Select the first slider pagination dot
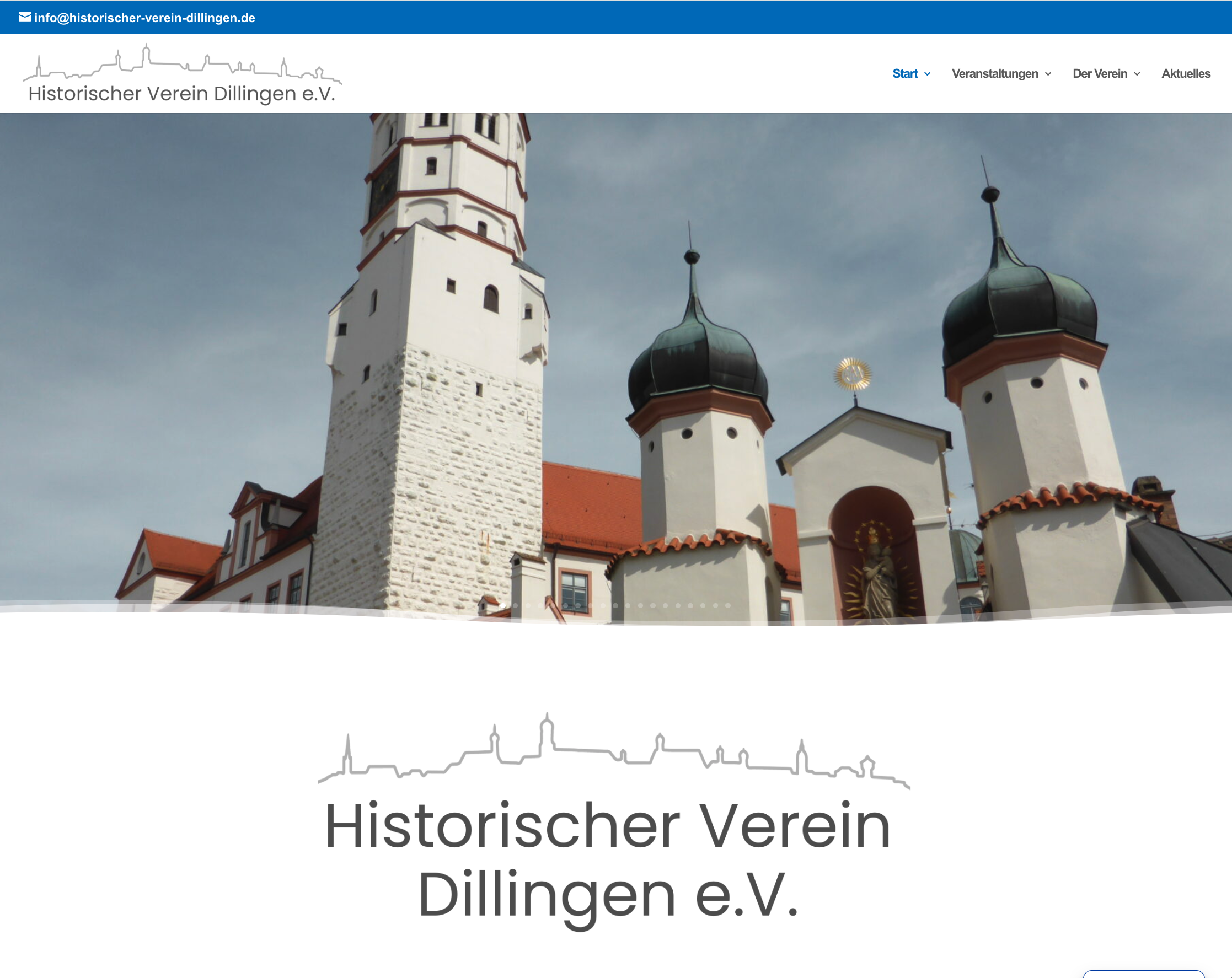The image size is (1232, 978). coord(503,605)
